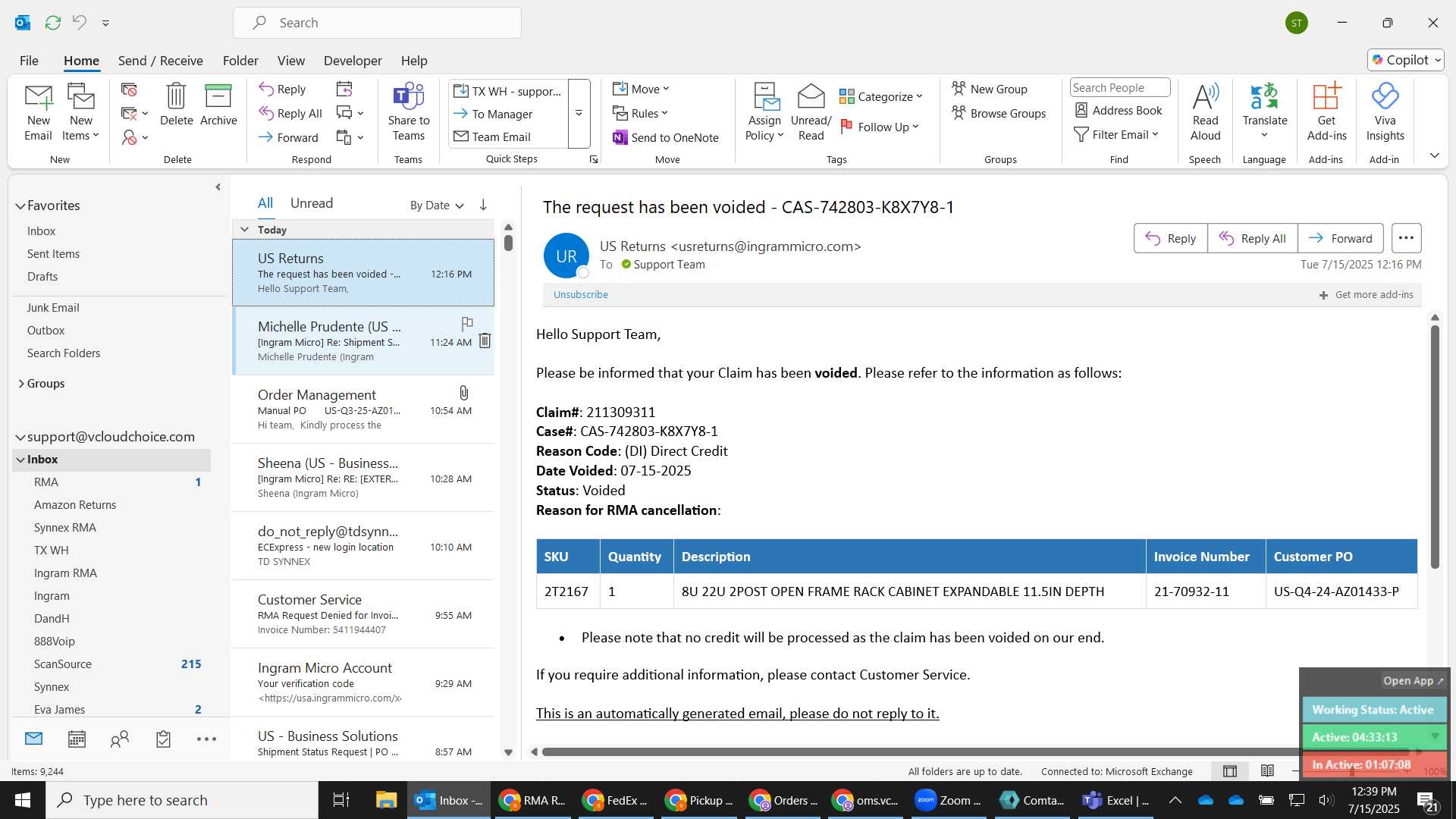Click the Search People field
This screenshot has width=1456, height=819.
pos(1120,88)
